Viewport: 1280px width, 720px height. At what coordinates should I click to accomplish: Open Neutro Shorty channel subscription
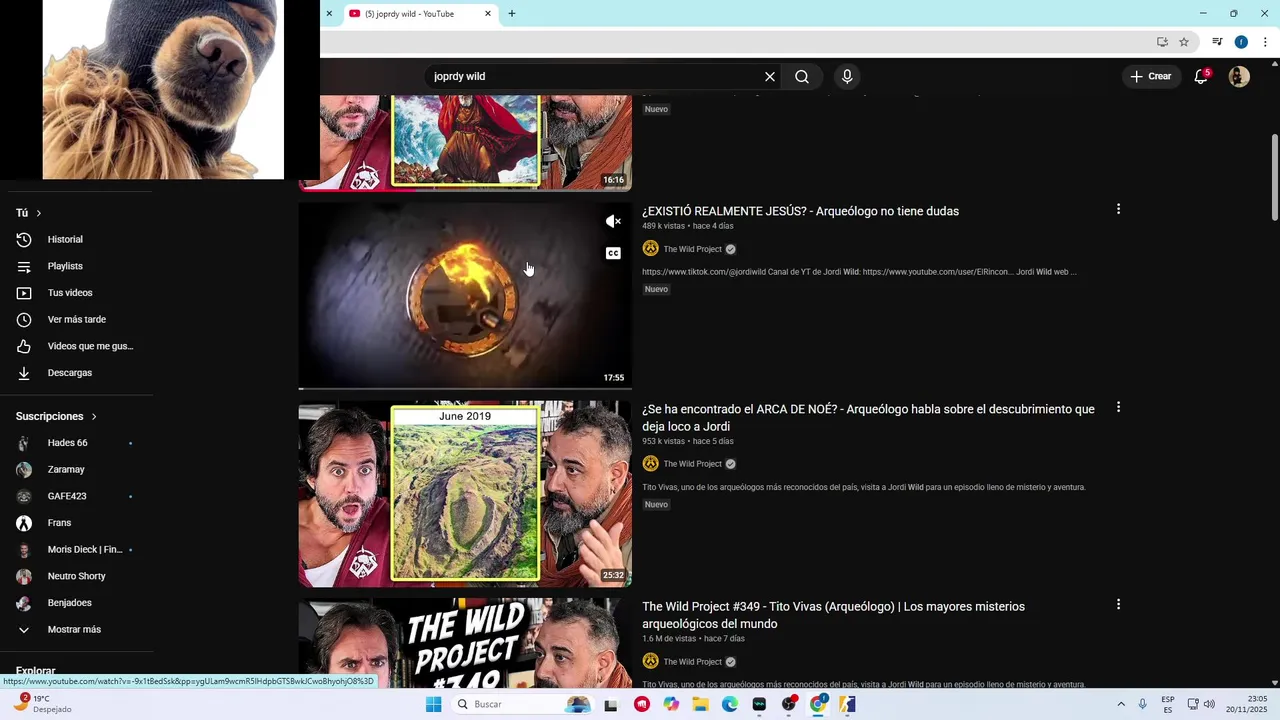click(76, 577)
